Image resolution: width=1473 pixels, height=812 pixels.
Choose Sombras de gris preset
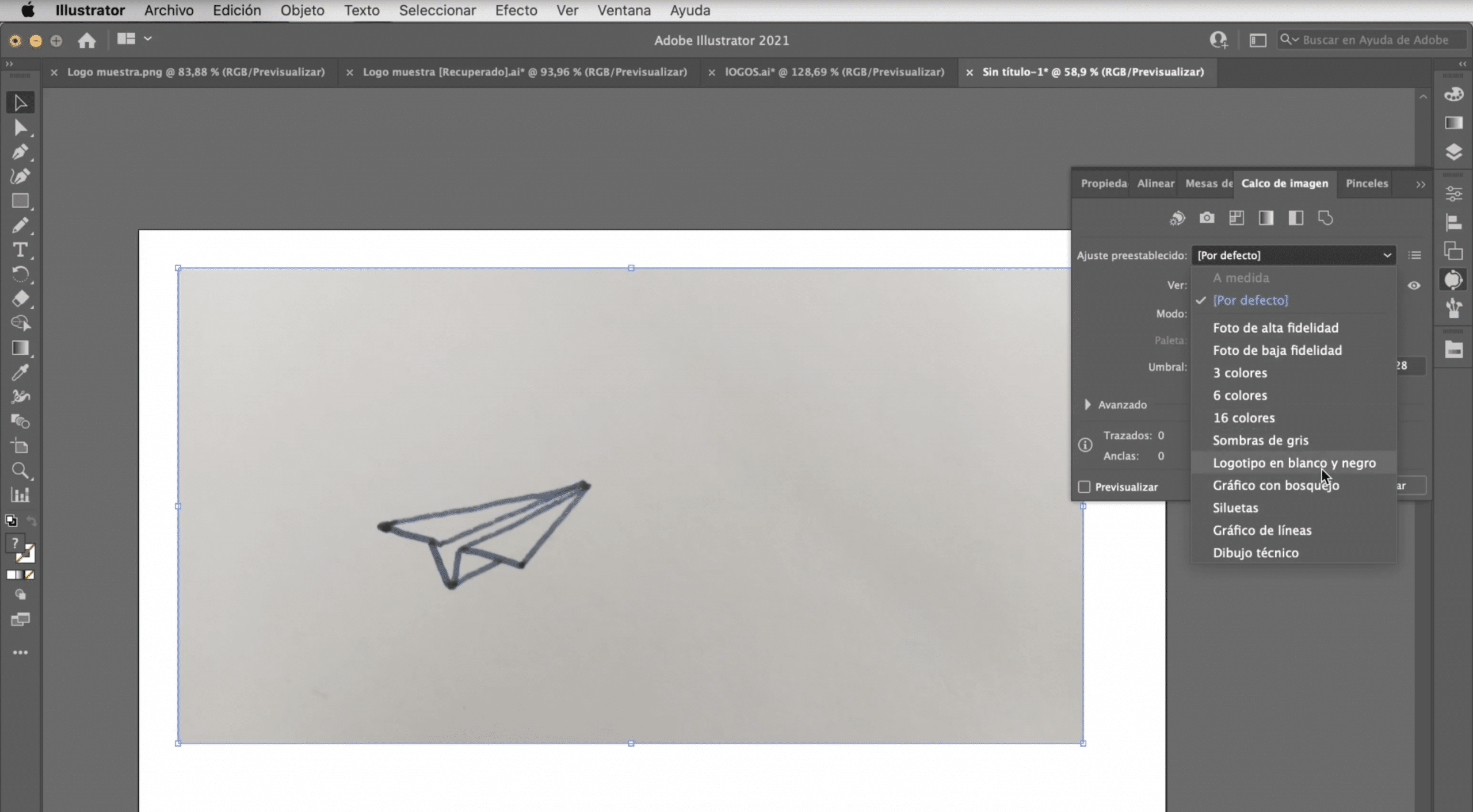1293,441
